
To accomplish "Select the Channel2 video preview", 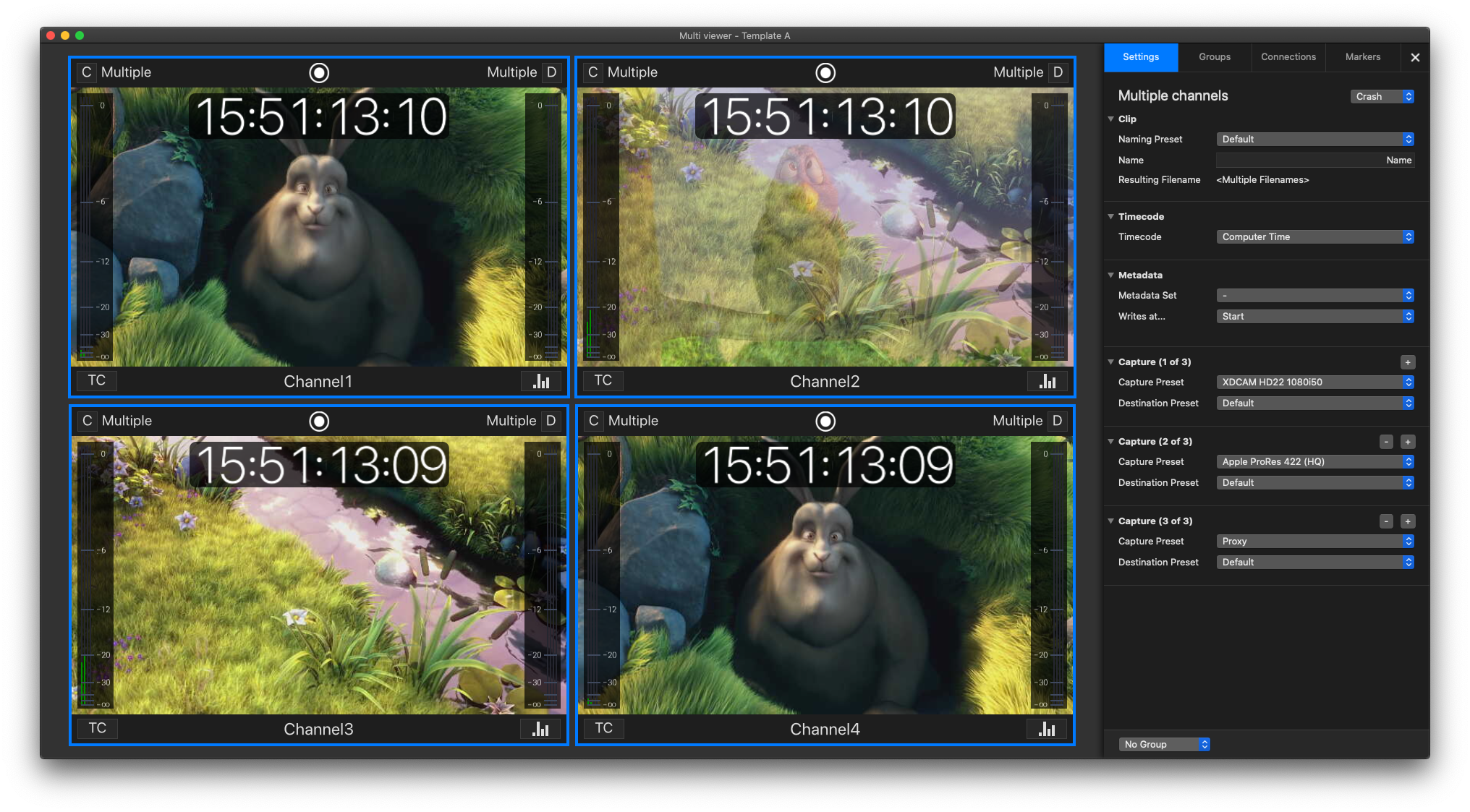I will coord(825,227).
